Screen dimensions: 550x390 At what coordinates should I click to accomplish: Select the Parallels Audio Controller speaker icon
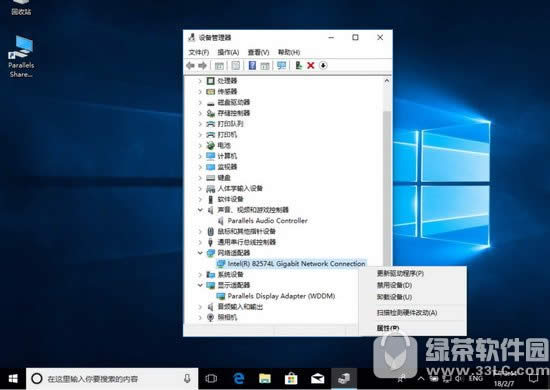click(221, 221)
